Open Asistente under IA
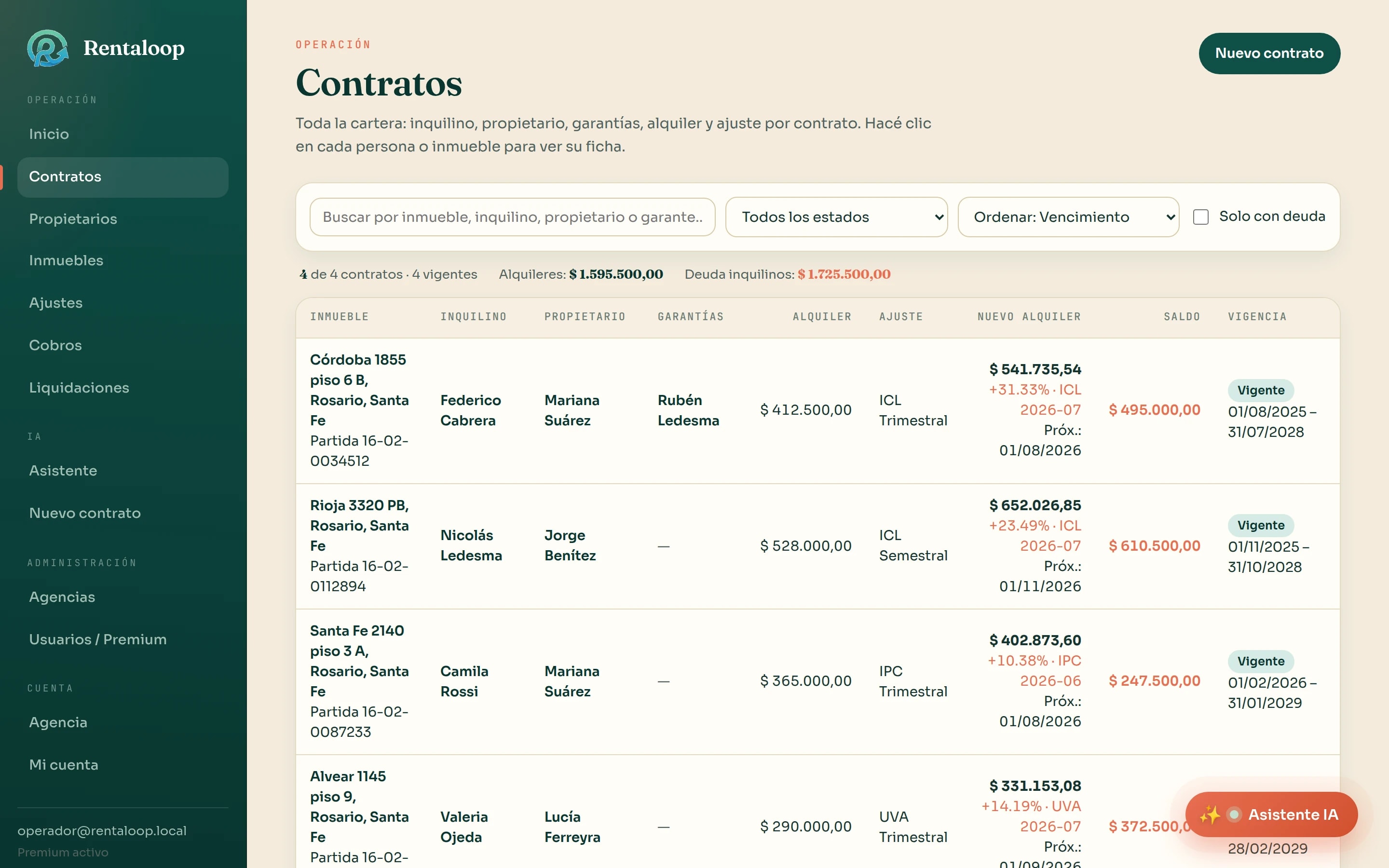This screenshot has height=868, width=1389. (123, 471)
